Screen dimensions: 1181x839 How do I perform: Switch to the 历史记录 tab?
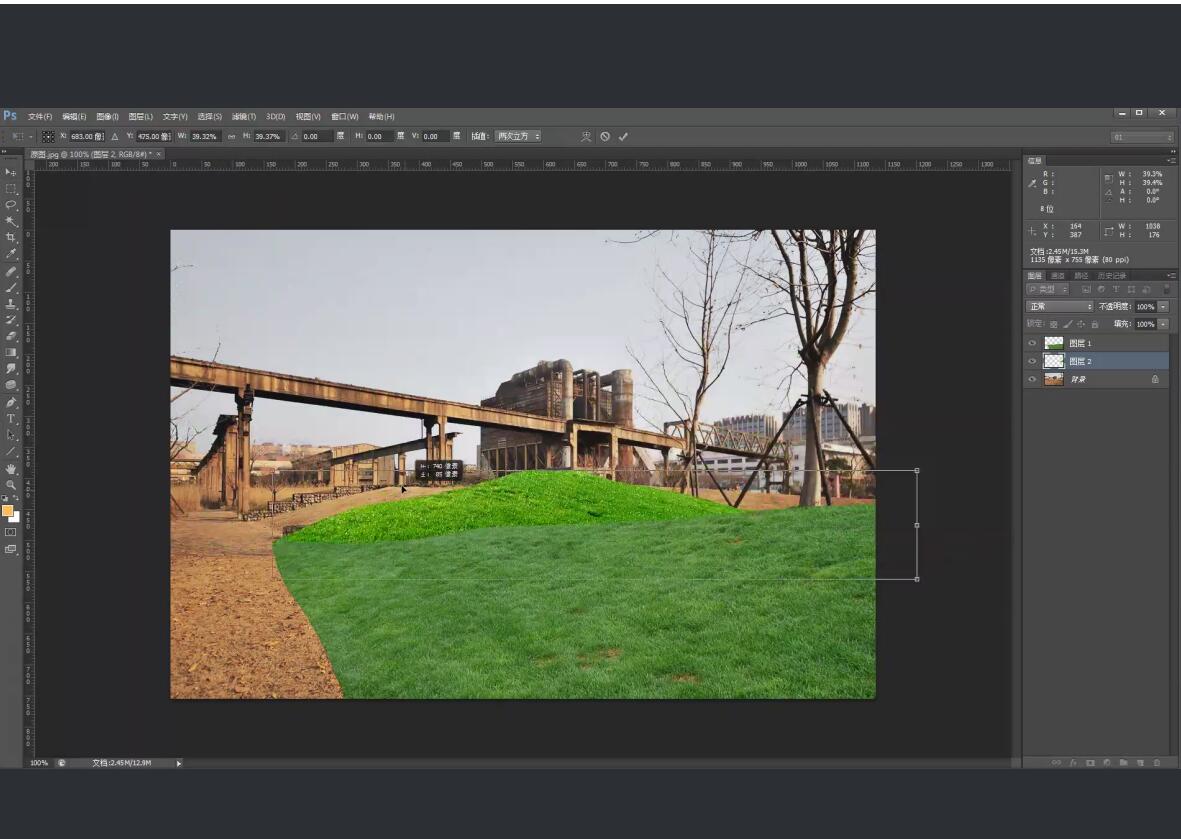coord(1111,275)
